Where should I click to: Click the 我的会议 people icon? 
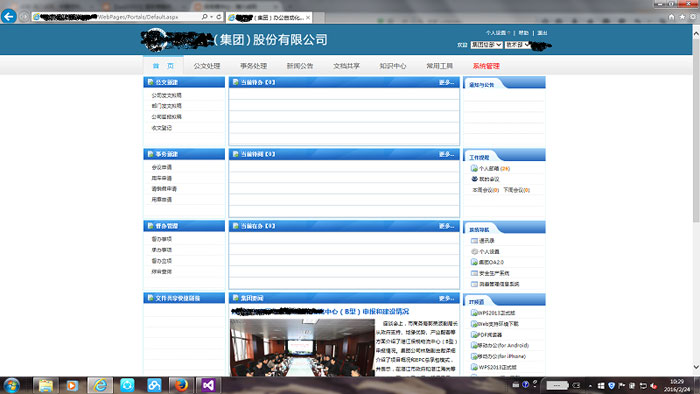(474, 179)
